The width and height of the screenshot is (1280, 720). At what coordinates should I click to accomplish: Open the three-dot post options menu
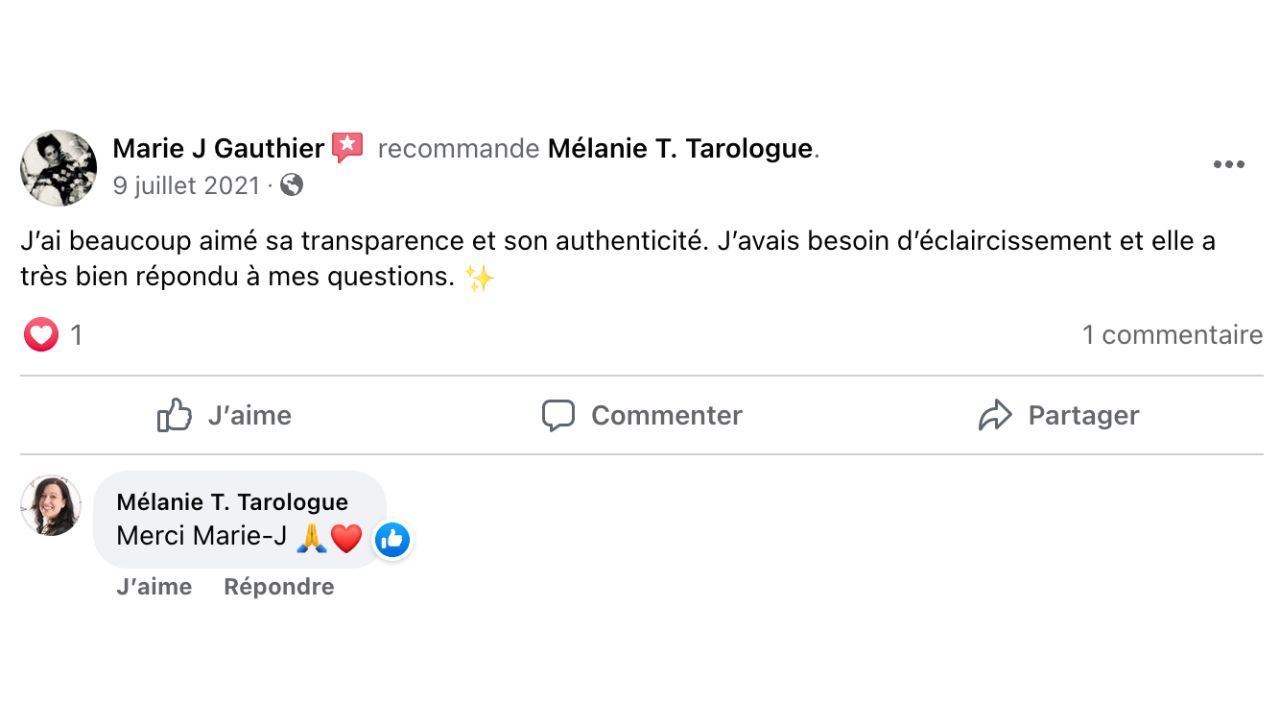pos(1228,165)
